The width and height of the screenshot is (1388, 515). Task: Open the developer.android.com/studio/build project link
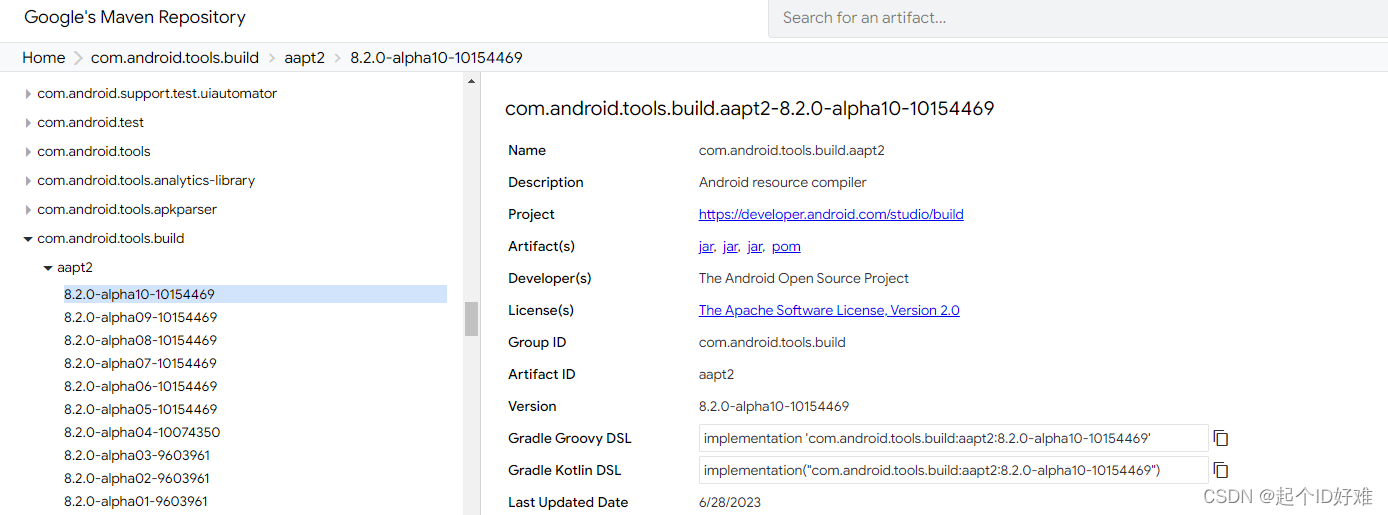tap(831, 214)
